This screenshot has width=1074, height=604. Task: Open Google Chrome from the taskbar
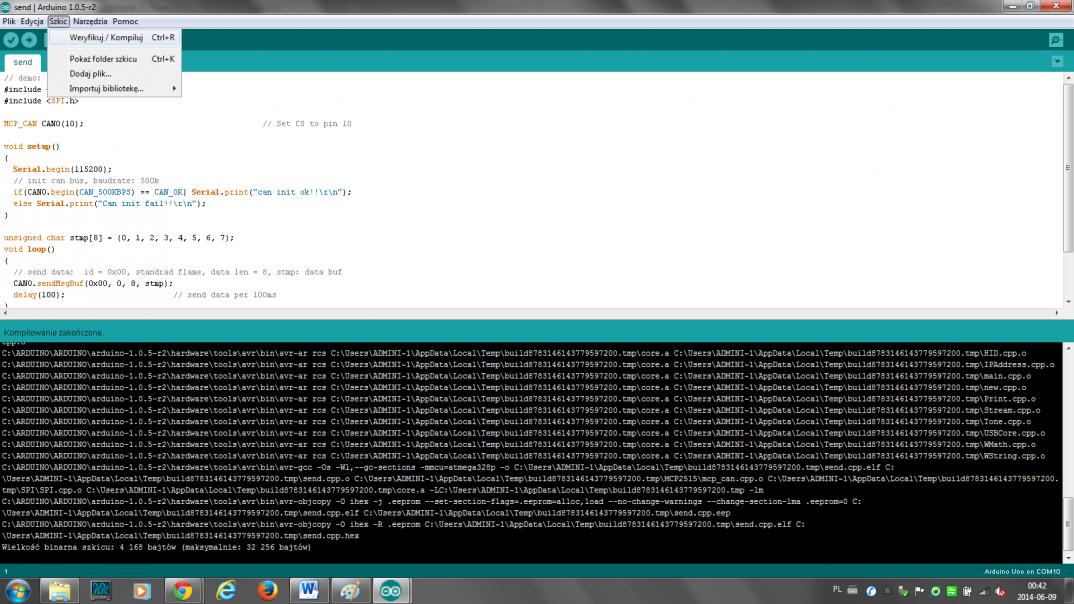[x=183, y=590]
